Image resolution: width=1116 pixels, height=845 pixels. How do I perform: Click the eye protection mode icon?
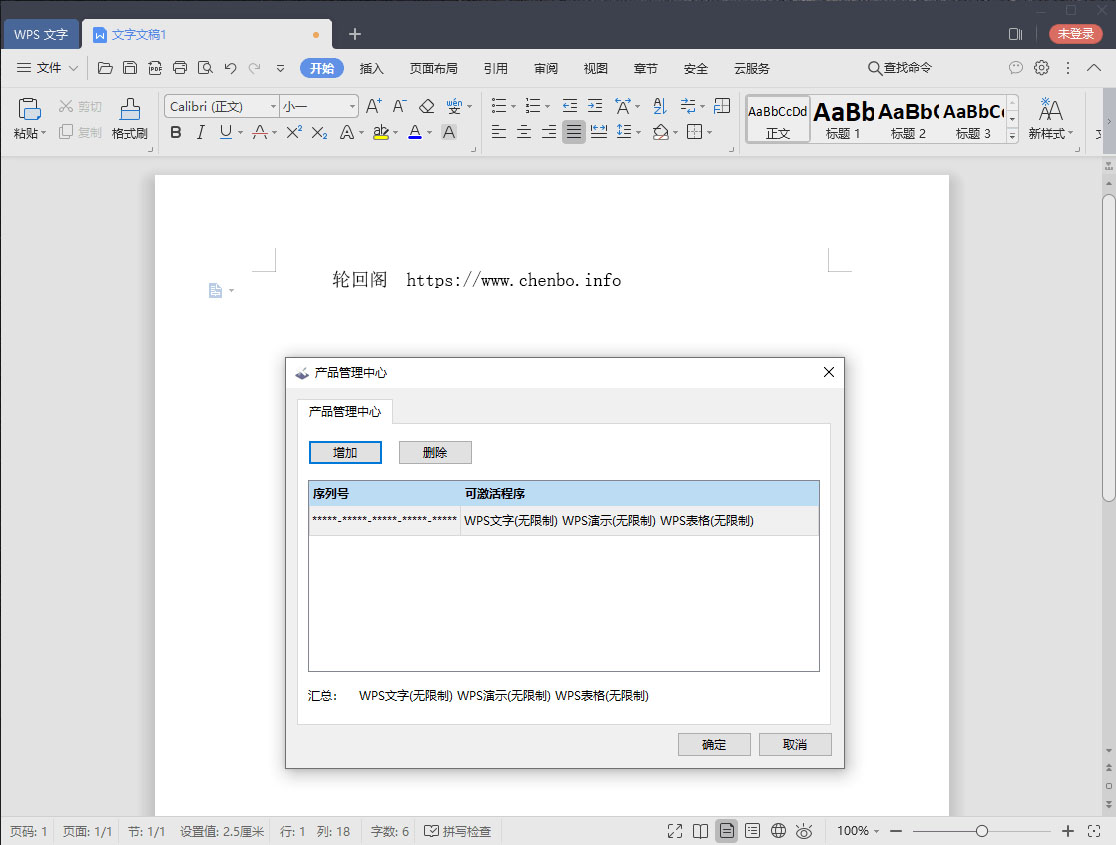(804, 831)
